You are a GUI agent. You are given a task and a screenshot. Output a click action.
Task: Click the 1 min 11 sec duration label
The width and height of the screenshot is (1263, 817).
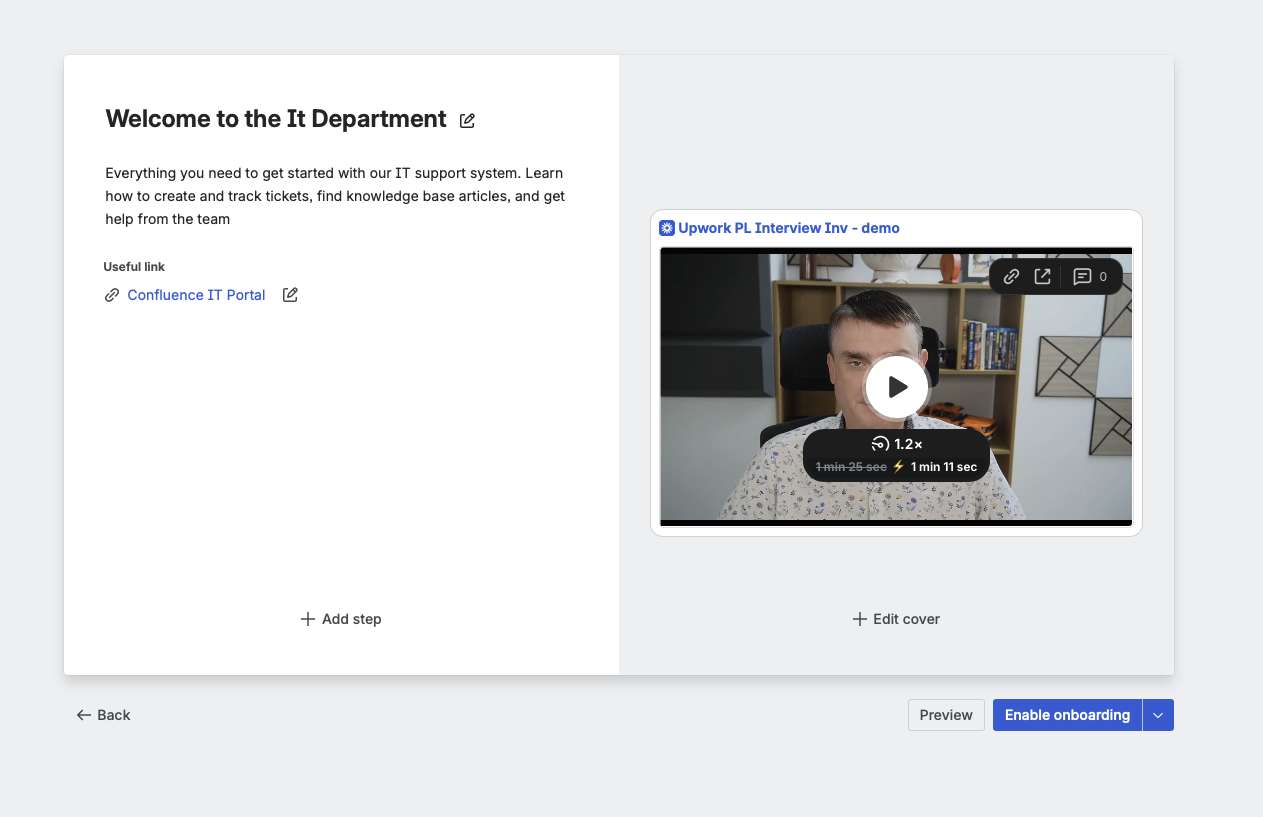click(x=943, y=467)
